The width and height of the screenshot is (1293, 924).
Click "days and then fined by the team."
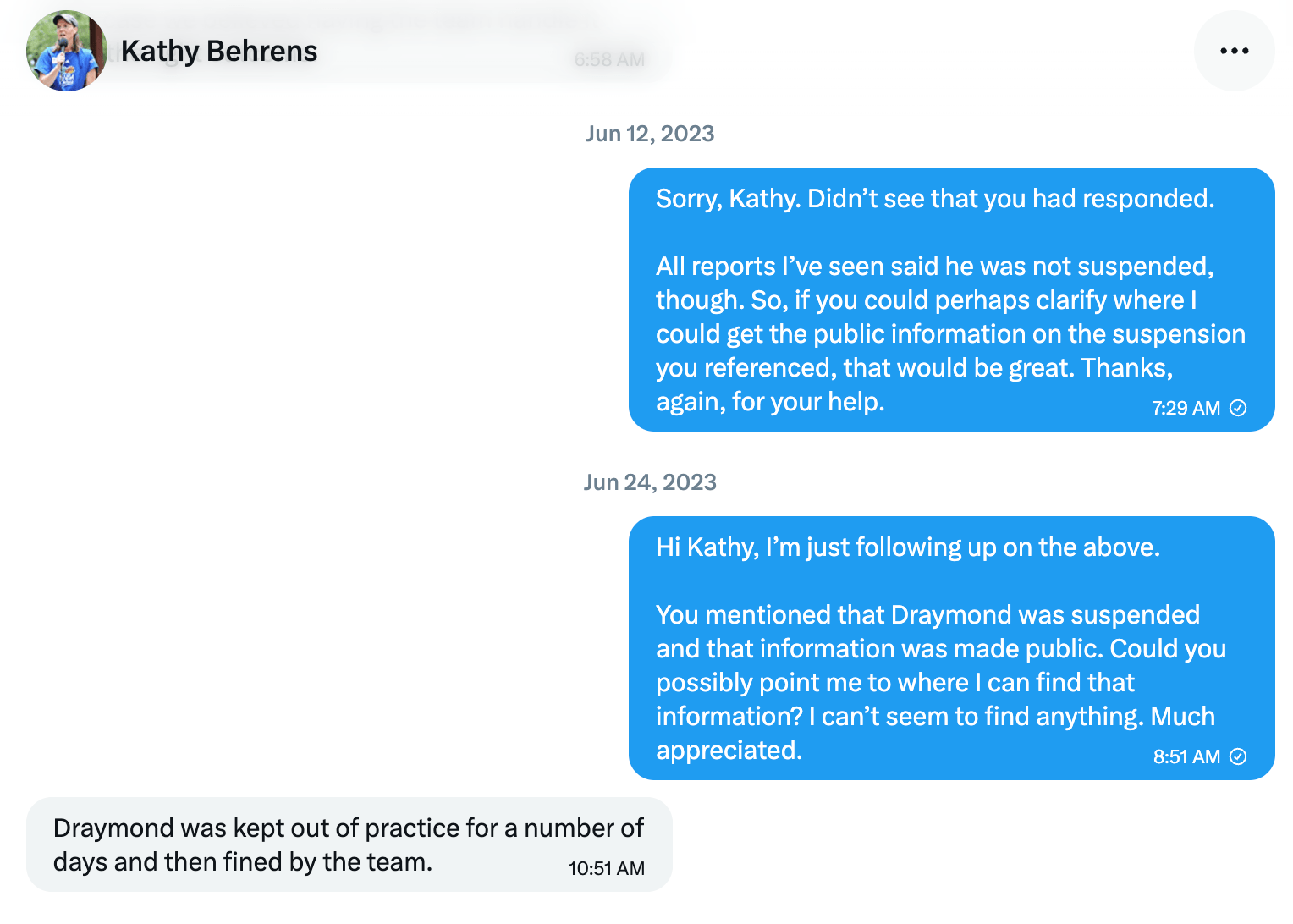pyautogui.click(x=242, y=862)
